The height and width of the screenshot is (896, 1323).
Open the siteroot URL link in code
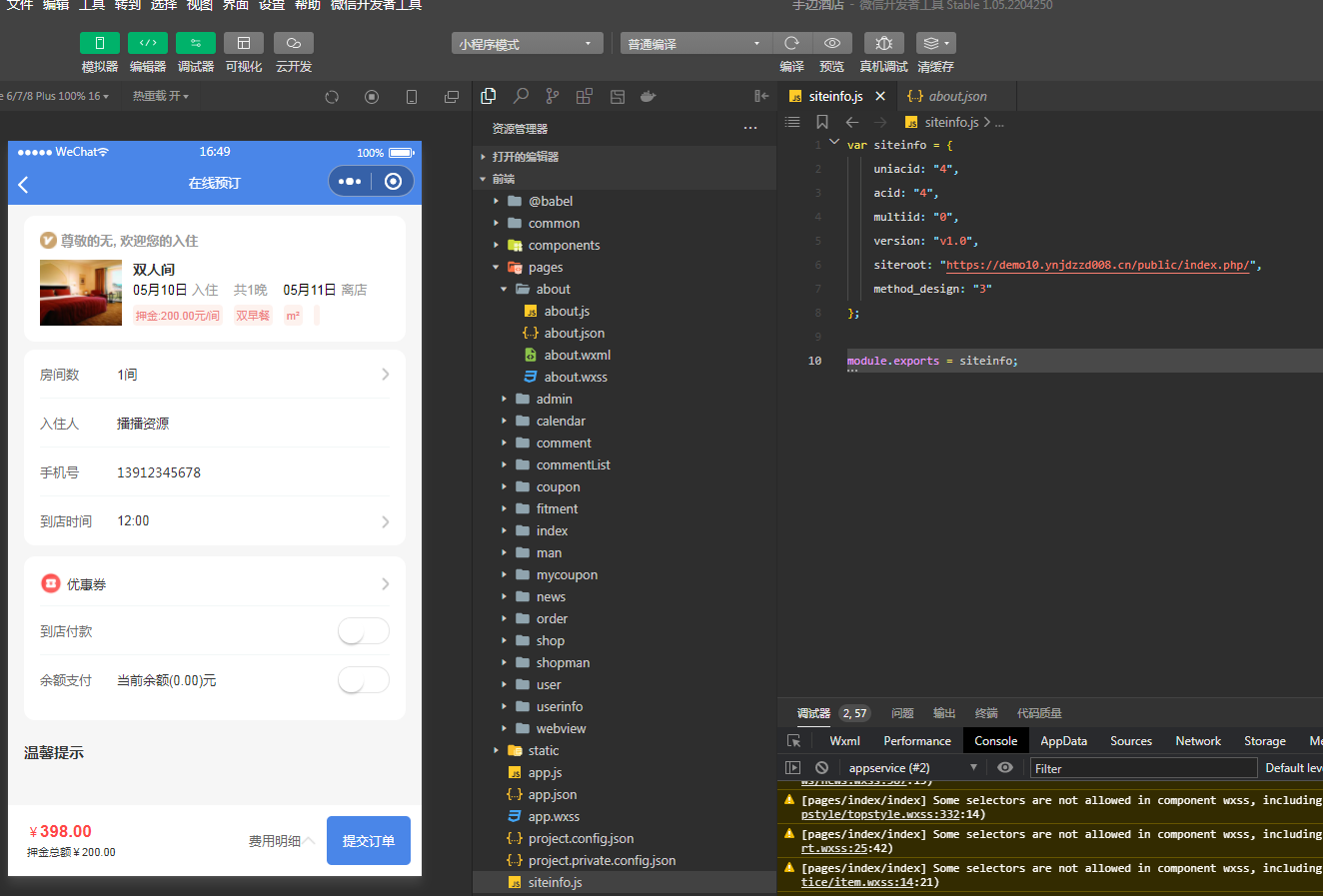1097,265
